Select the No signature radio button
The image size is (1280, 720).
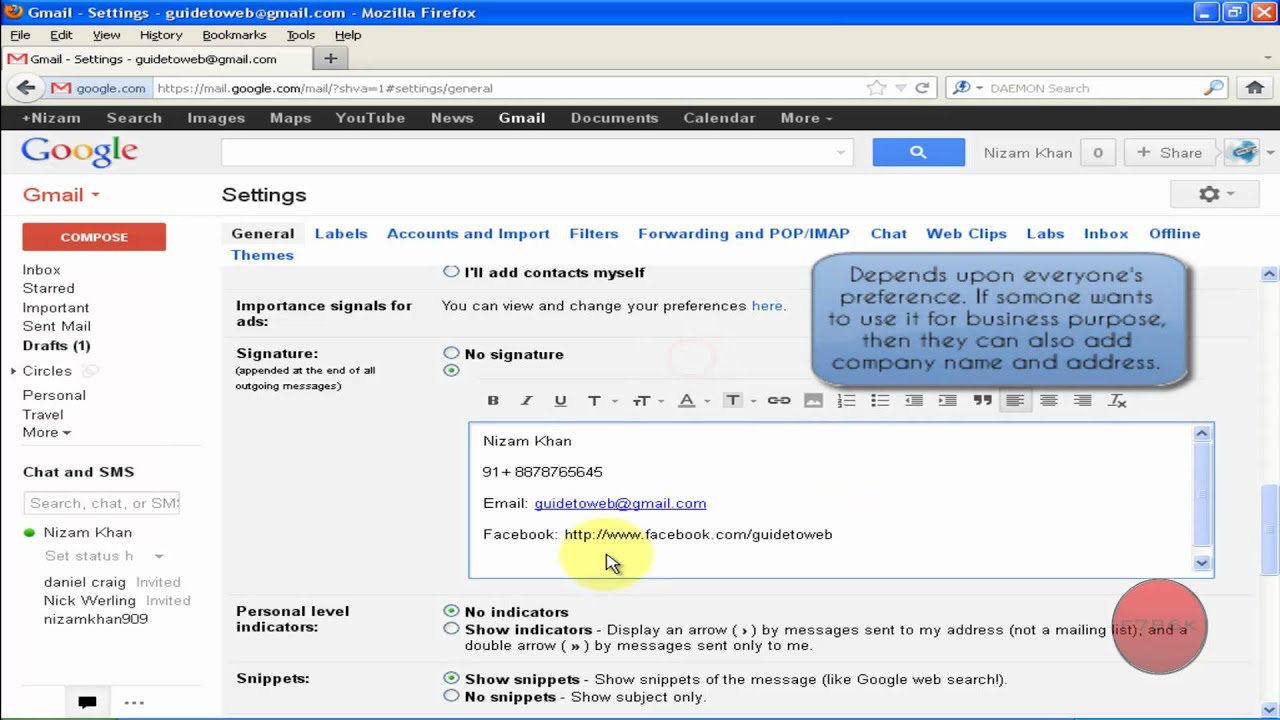coord(451,353)
